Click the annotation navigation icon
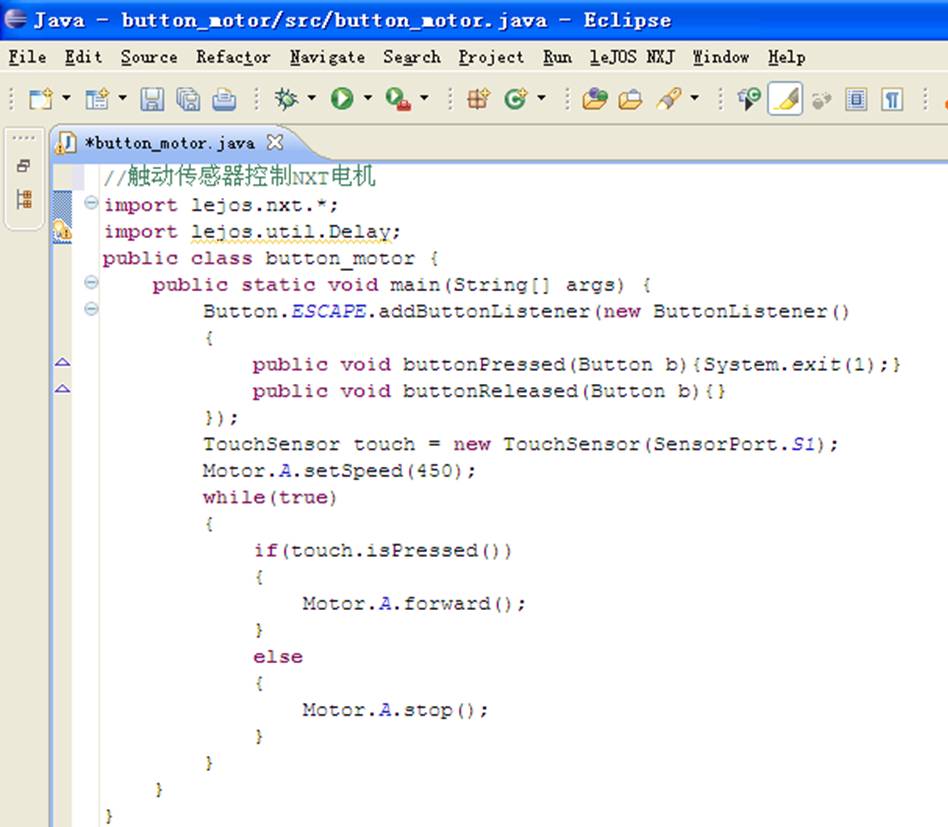 tap(749, 99)
